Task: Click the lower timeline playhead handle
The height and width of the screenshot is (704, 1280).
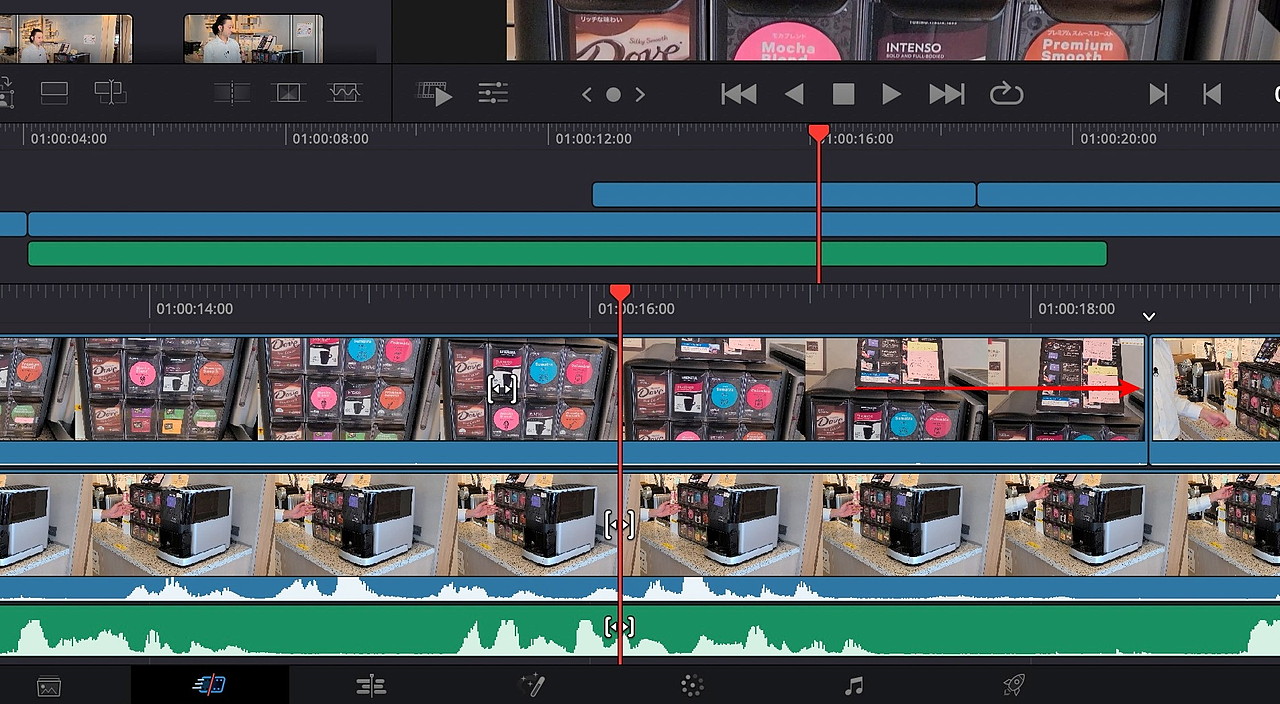Action: click(x=620, y=291)
